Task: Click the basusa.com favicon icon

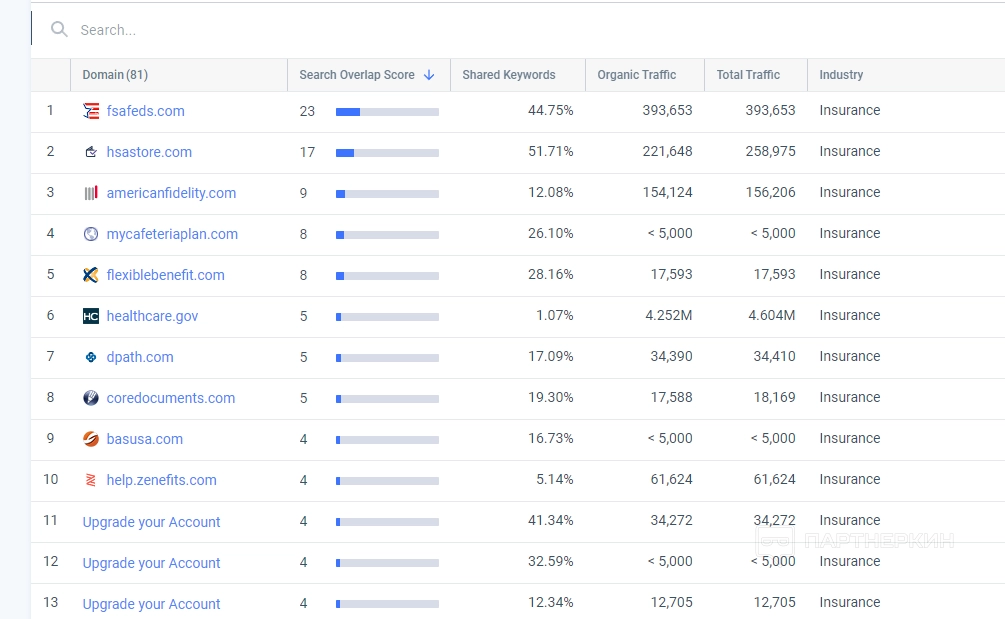Action: tap(91, 439)
